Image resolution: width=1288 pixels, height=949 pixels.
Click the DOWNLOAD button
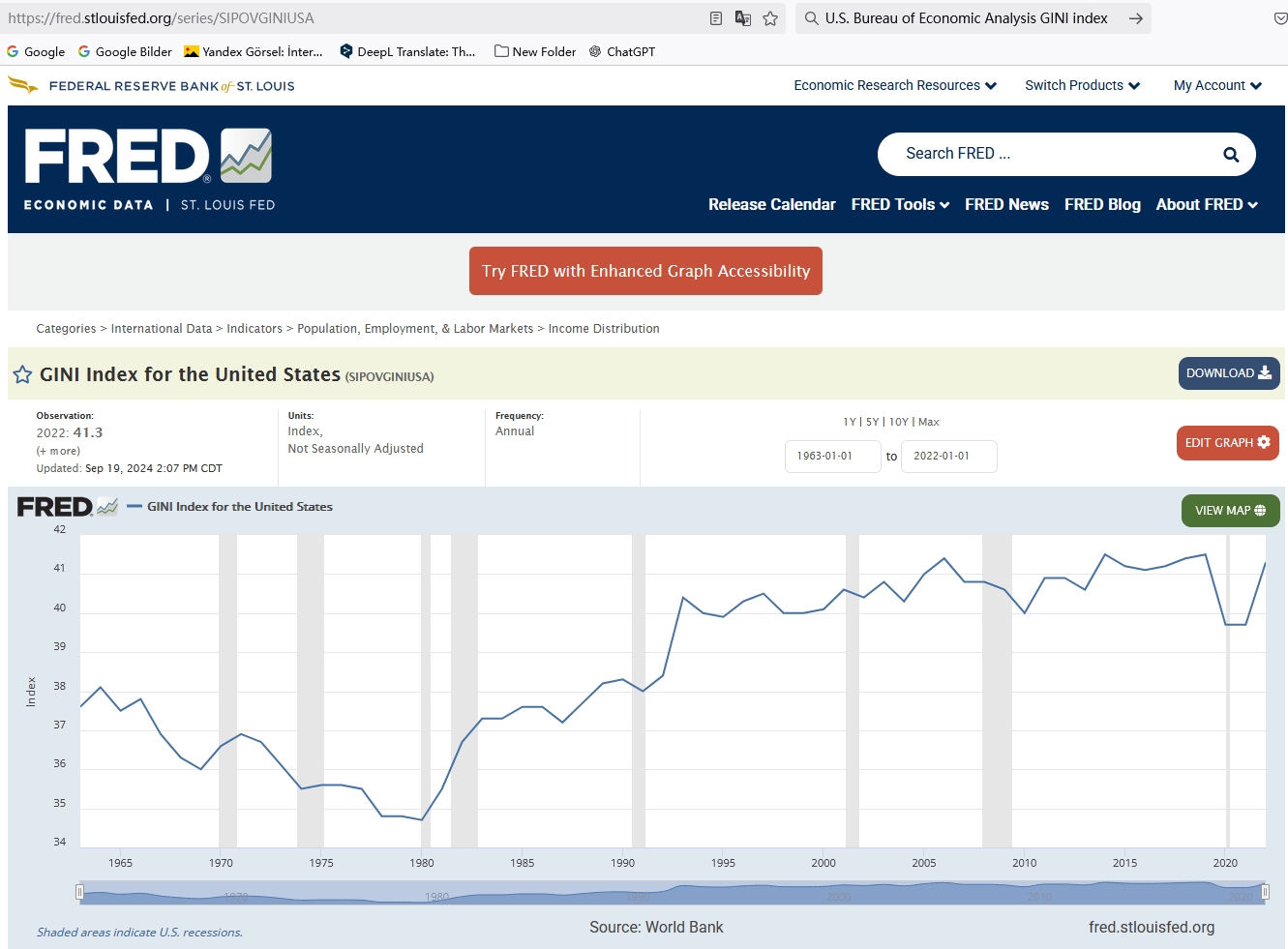point(1228,373)
